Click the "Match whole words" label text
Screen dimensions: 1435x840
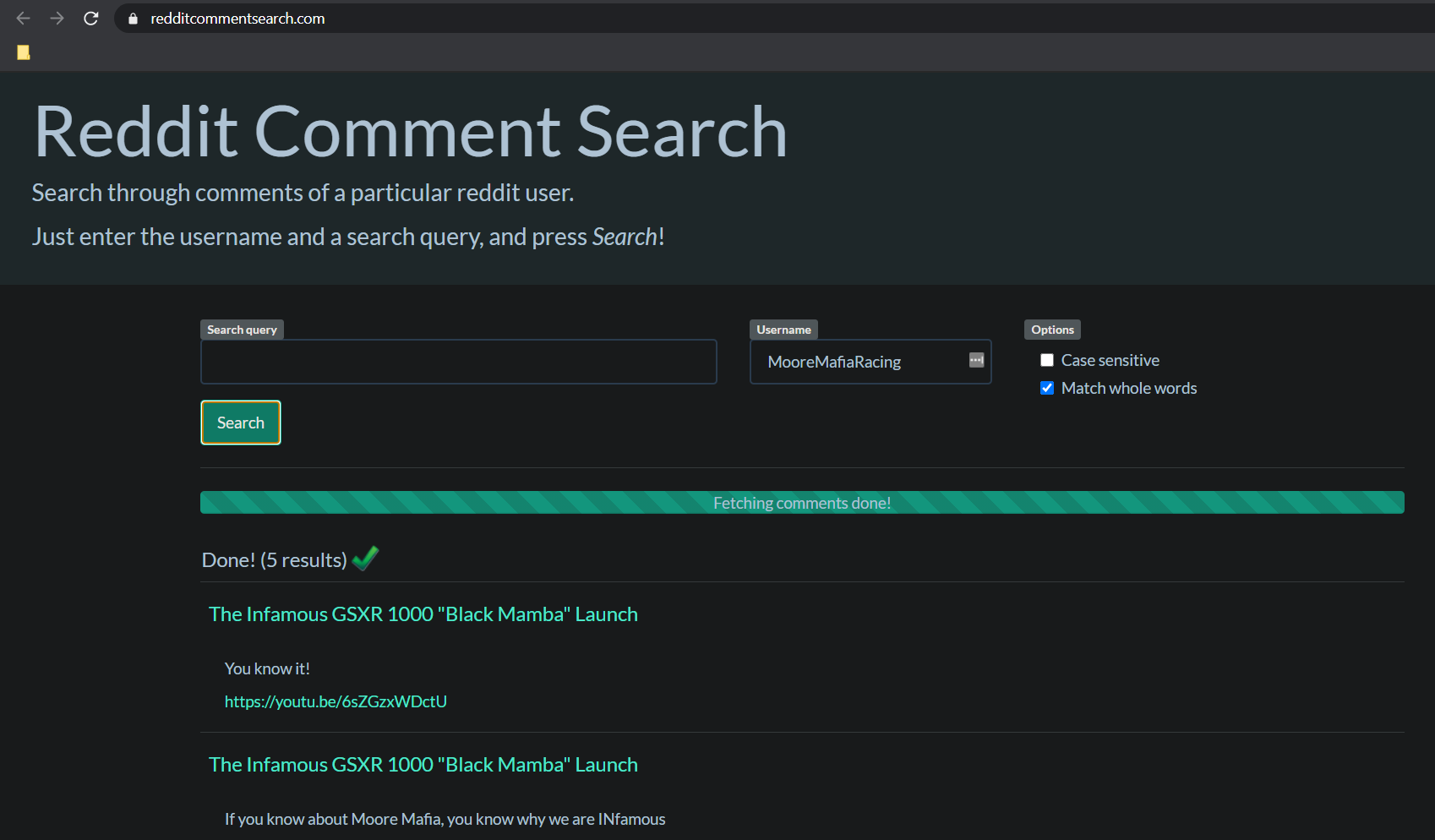tap(1129, 388)
